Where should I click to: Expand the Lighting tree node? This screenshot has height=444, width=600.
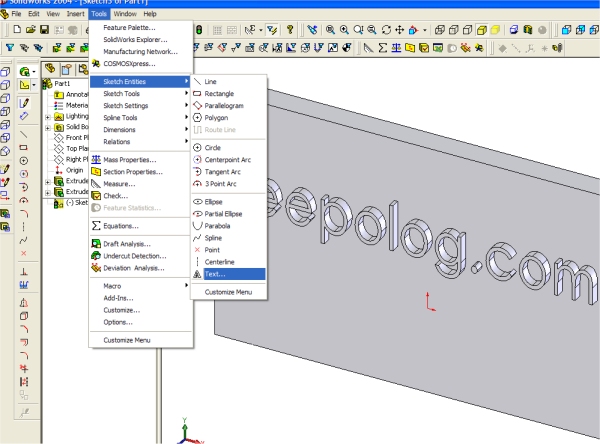click(x=48, y=116)
